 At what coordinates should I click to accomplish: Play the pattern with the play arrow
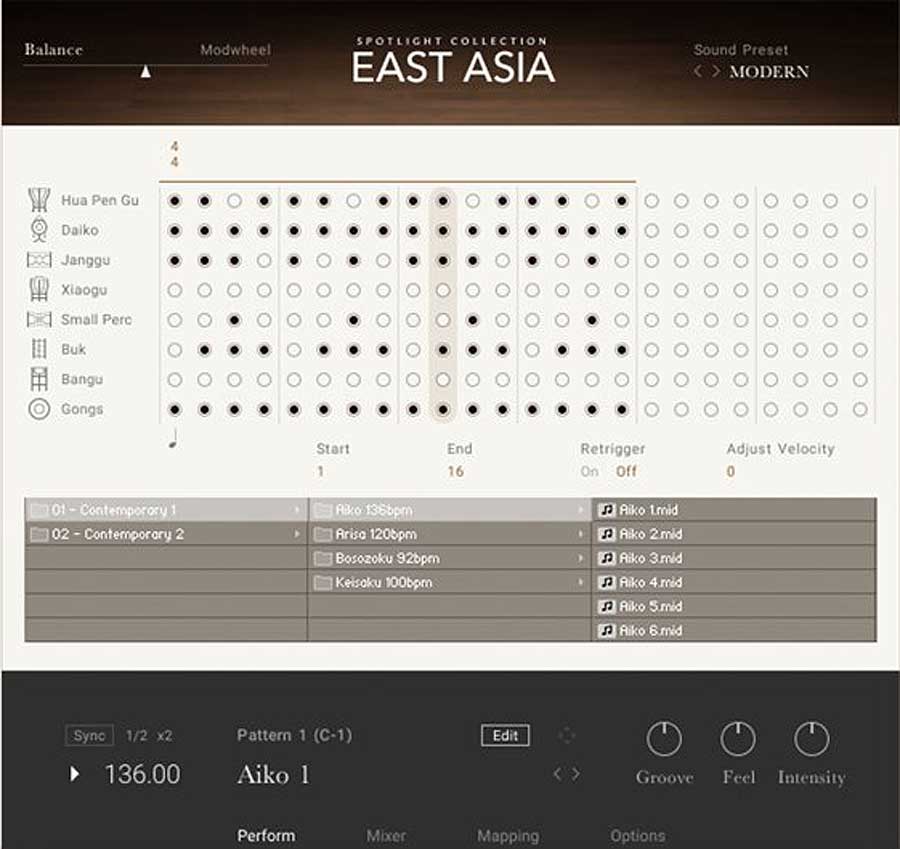pos(74,774)
